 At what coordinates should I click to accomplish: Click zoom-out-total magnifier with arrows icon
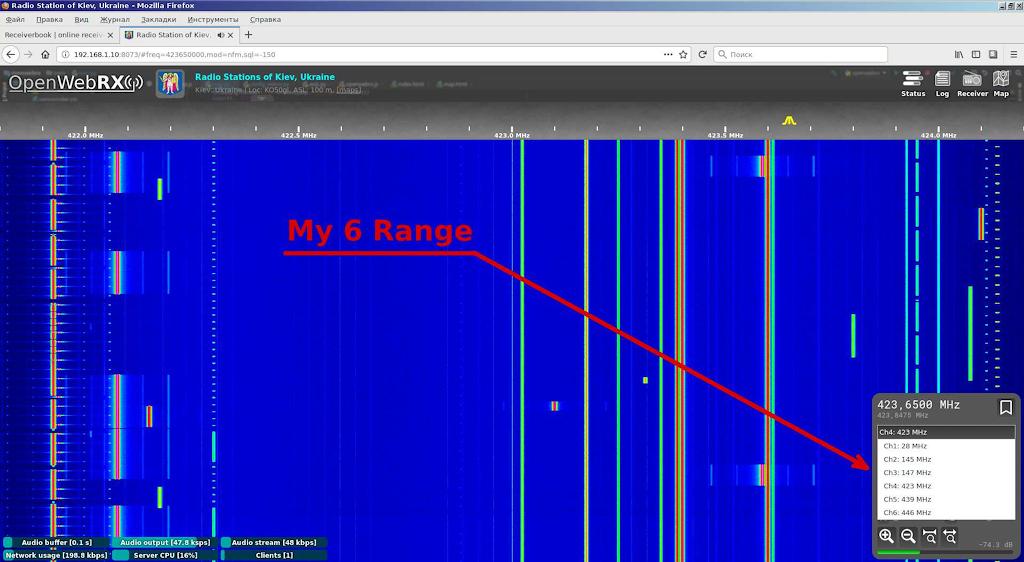(950, 536)
